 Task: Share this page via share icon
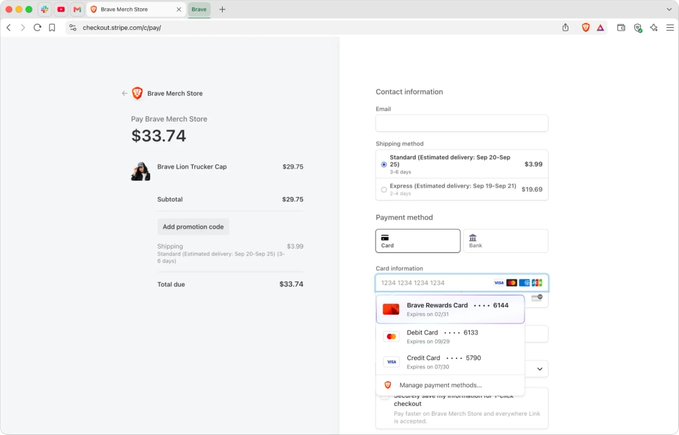click(x=565, y=27)
